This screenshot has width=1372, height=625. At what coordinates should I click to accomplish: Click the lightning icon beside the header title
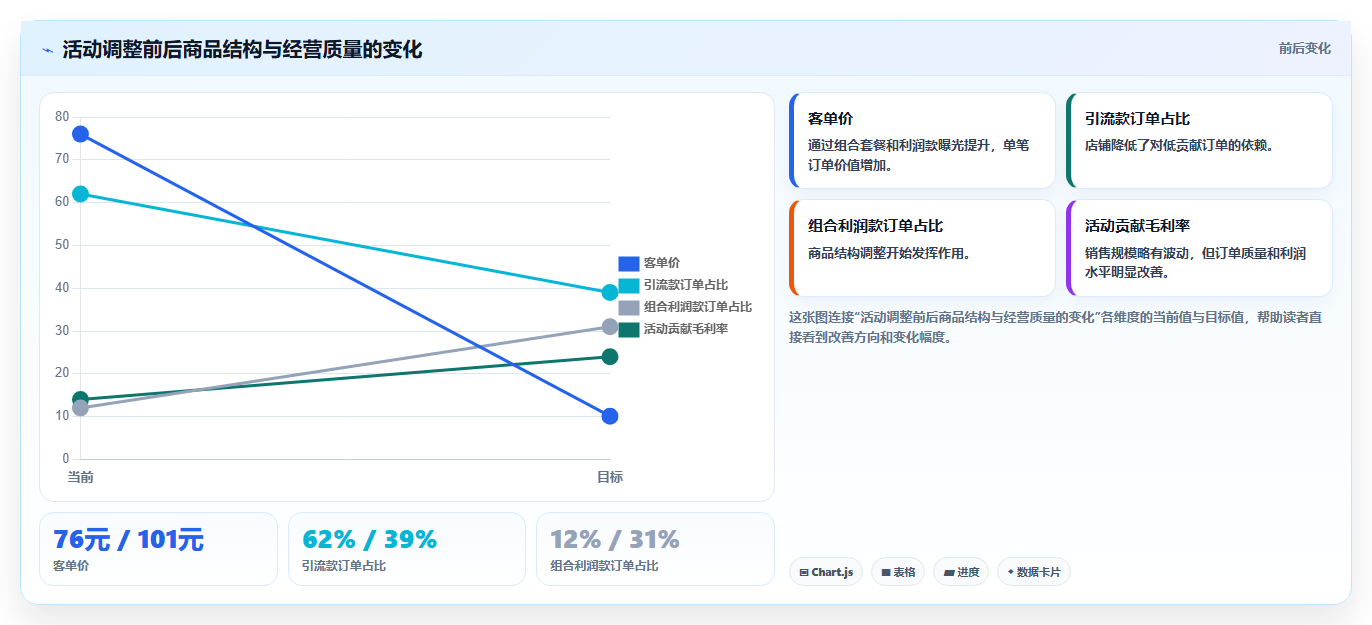click(47, 50)
